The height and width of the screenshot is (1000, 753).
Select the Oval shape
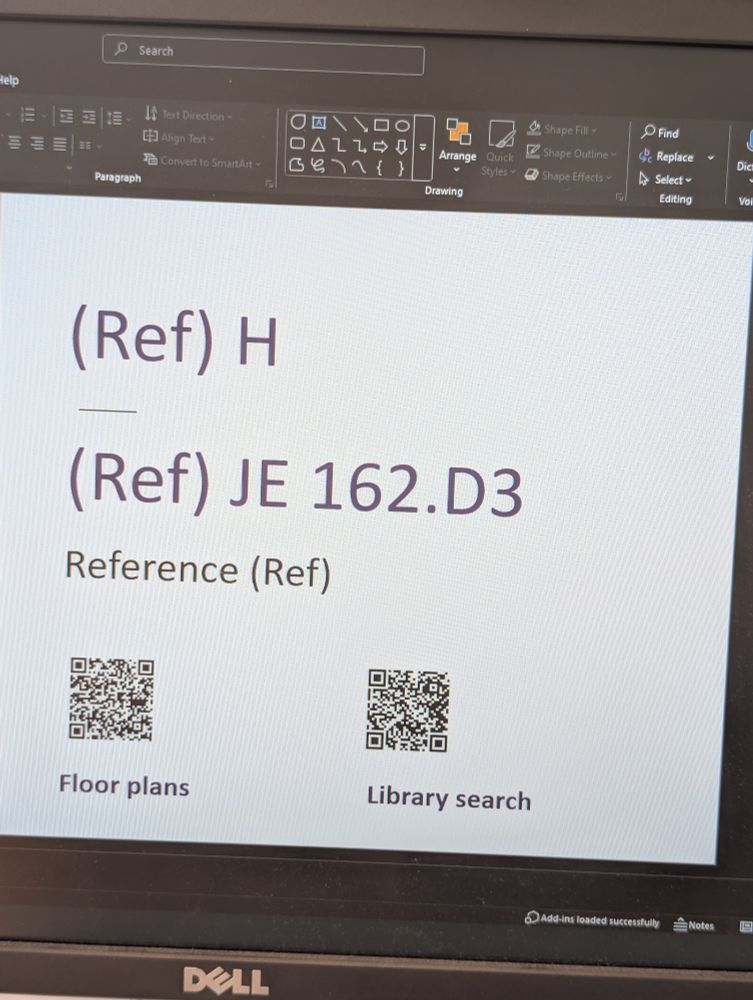tap(402, 126)
